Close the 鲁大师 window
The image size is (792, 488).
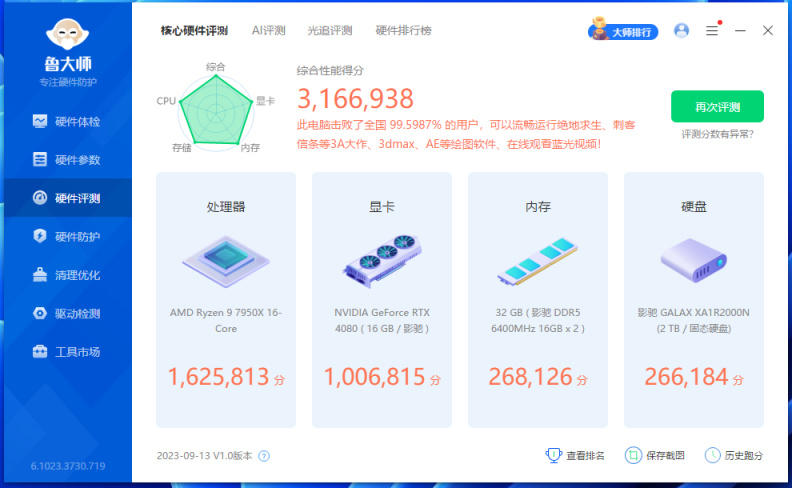768,31
